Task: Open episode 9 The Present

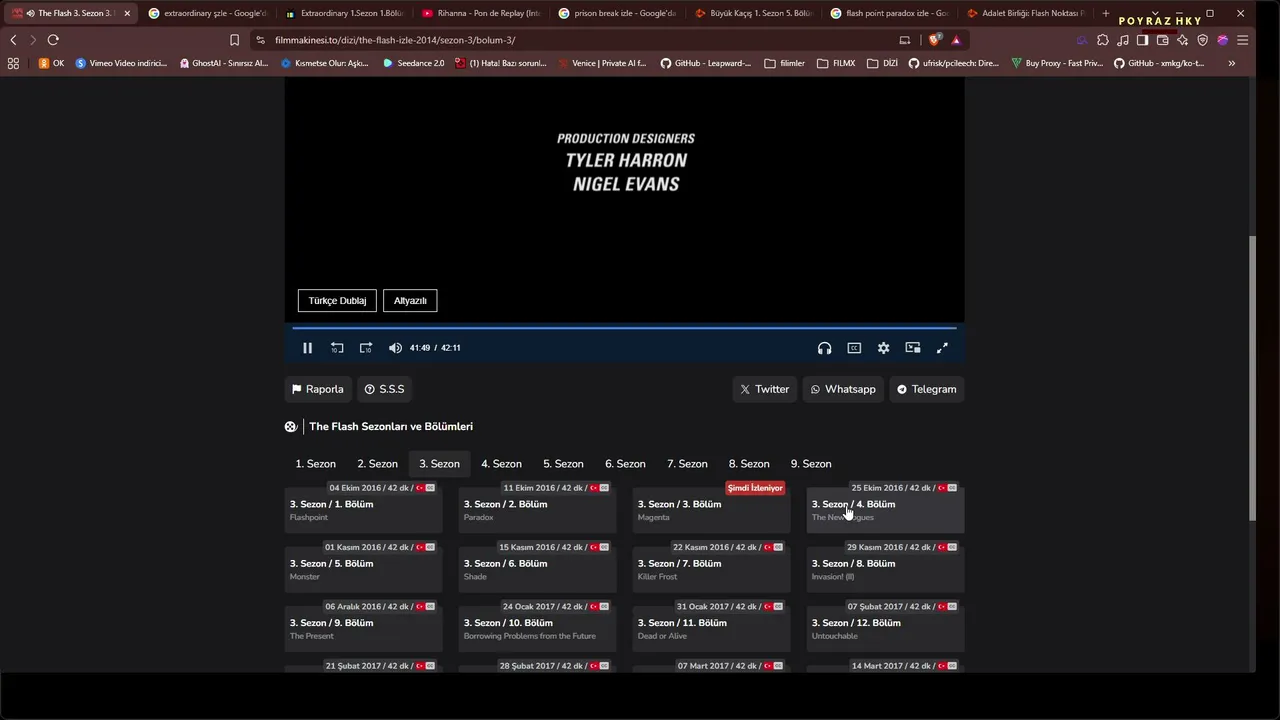Action: coord(364,628)
